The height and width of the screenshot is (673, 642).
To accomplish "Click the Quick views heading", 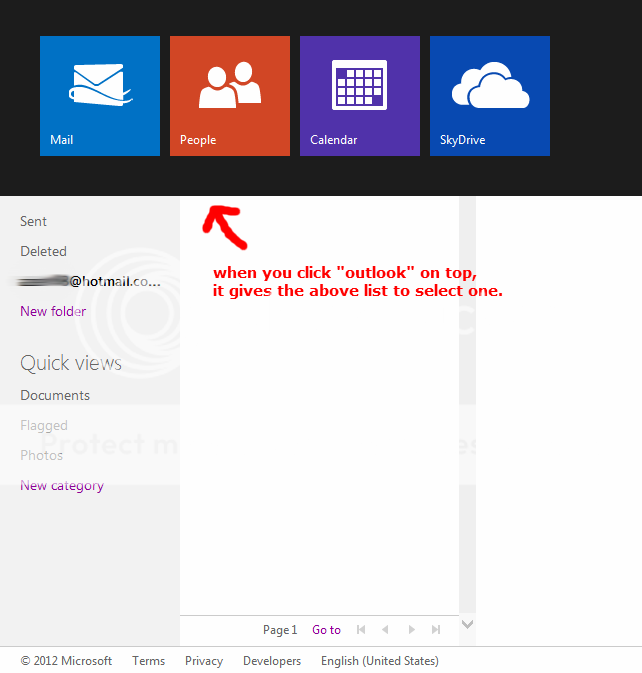I will (x=71, y=363).
